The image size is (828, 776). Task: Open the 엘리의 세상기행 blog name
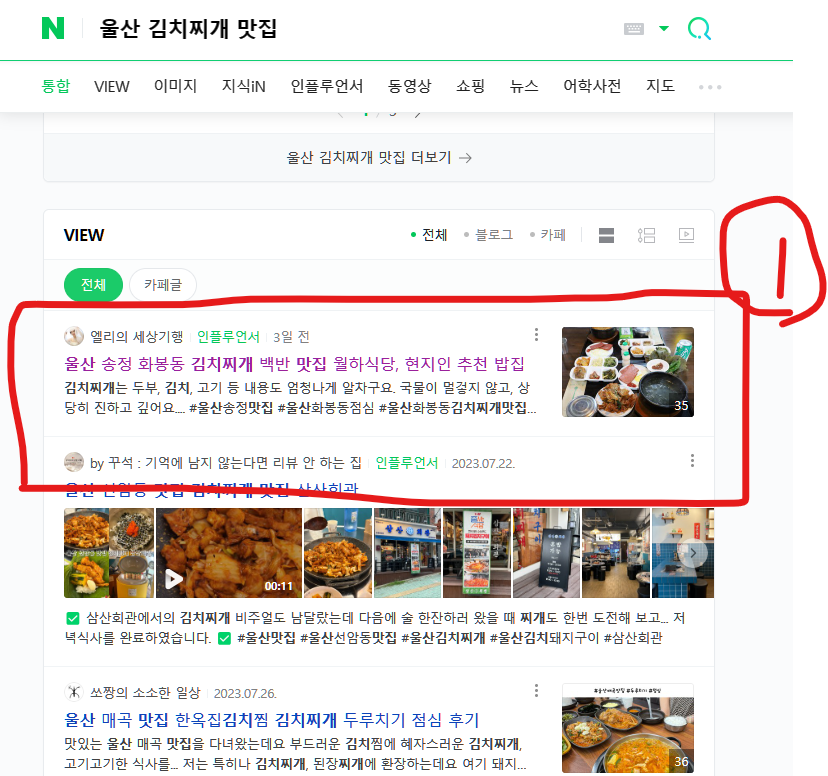pos(136,336)
